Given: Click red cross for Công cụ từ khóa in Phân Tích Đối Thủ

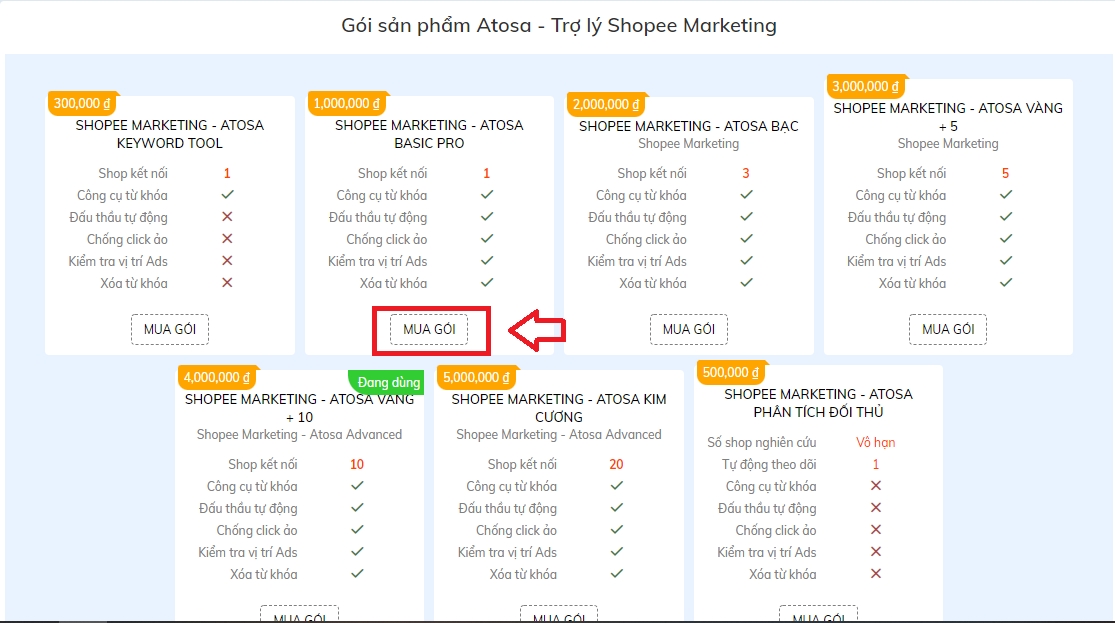Looking at the screenshot, I should 876,486.
